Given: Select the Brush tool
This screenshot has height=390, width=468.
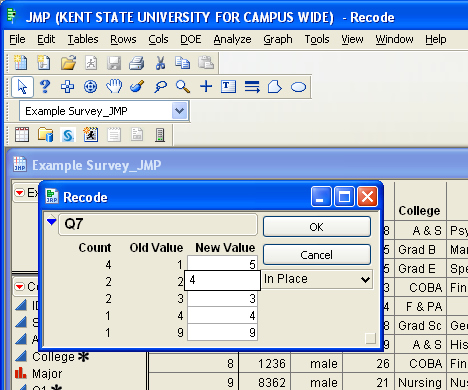Looking at the screenshot, I should [137, 86].
